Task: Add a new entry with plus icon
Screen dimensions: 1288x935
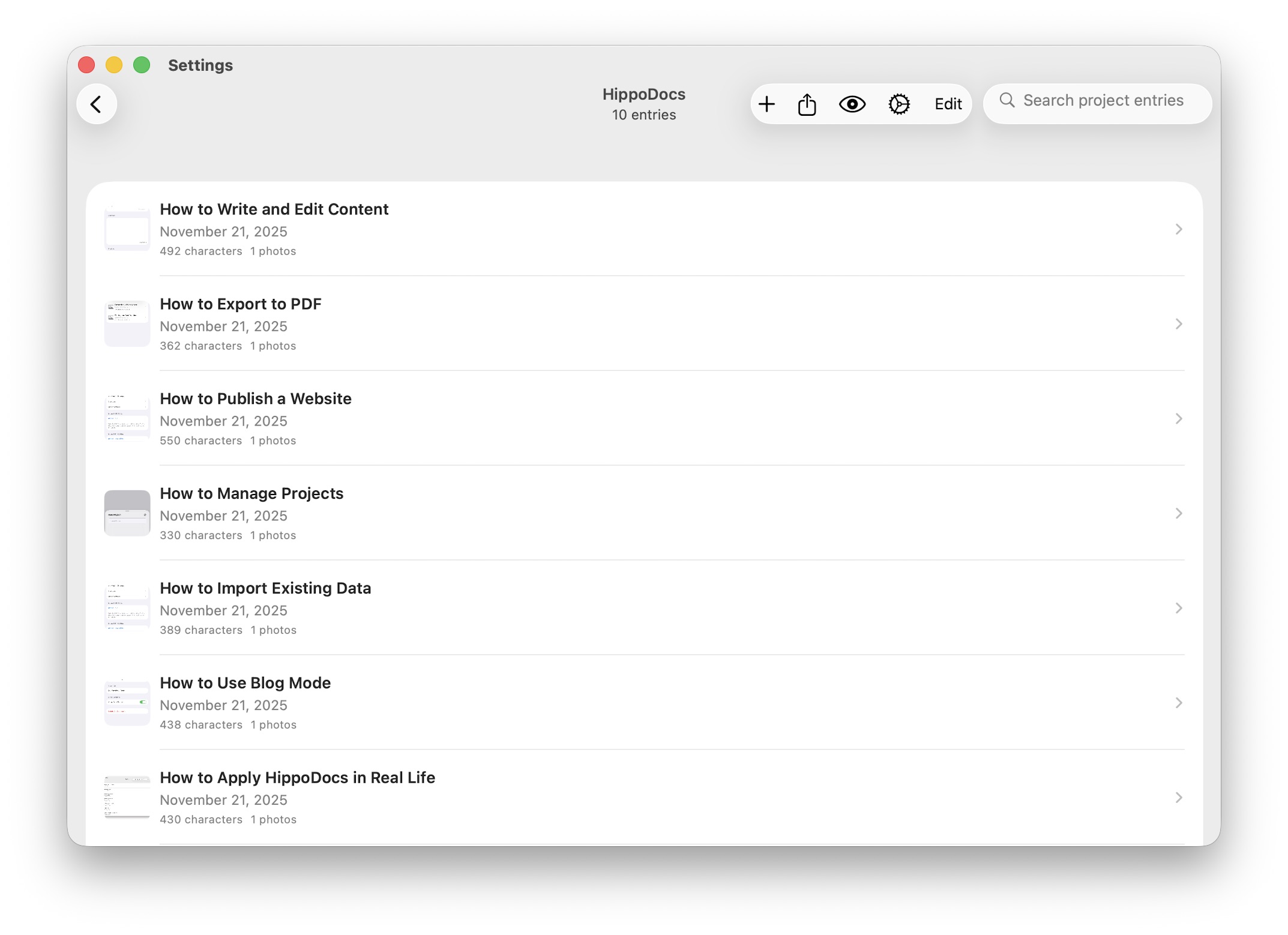Action: pos(766,104)
